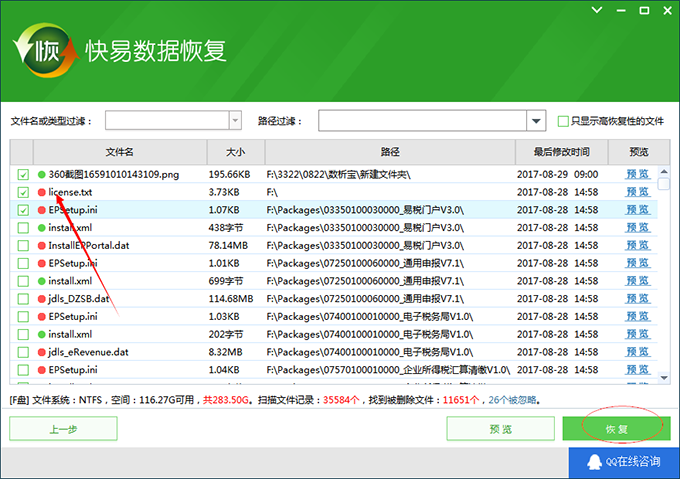The image size is (680, 479).
Task: Sort by the 大小 column header
Action: 235,152
